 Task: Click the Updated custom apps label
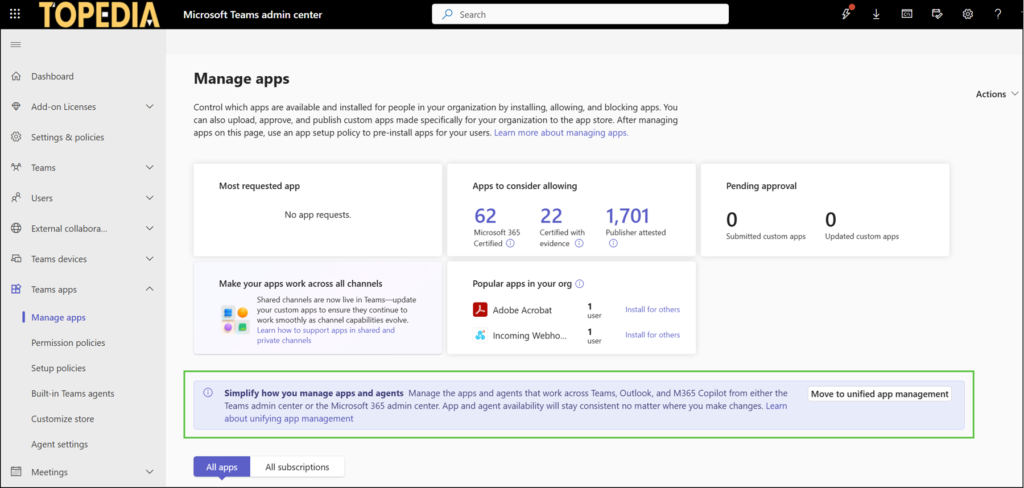862,236
